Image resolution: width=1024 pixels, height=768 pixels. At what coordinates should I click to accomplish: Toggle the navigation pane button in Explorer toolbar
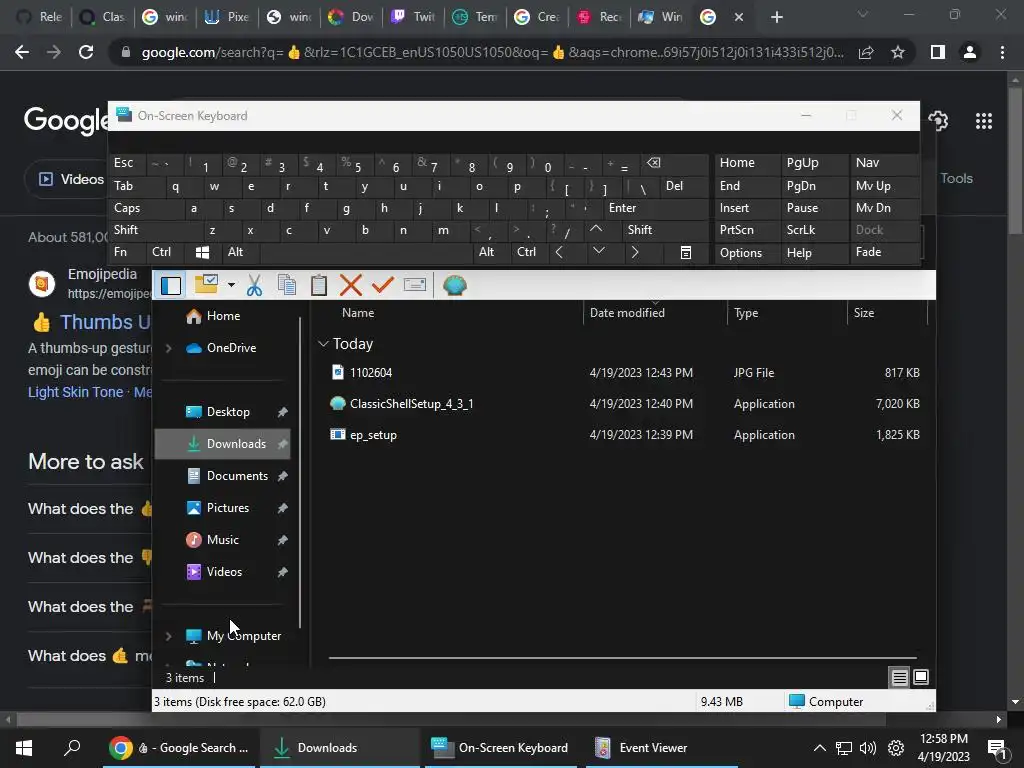pos(170,285)
